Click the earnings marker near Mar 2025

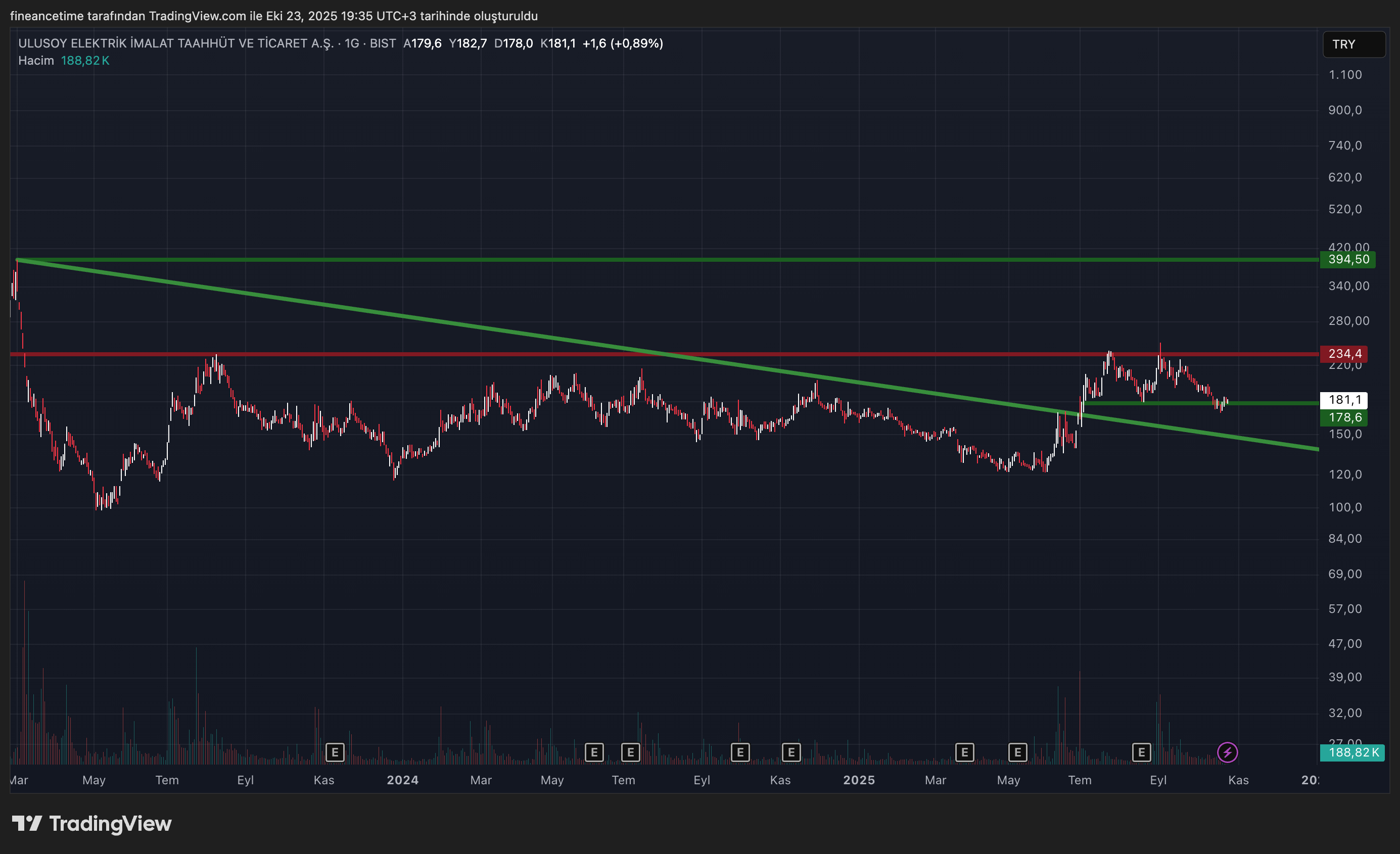tap(964, 752)
